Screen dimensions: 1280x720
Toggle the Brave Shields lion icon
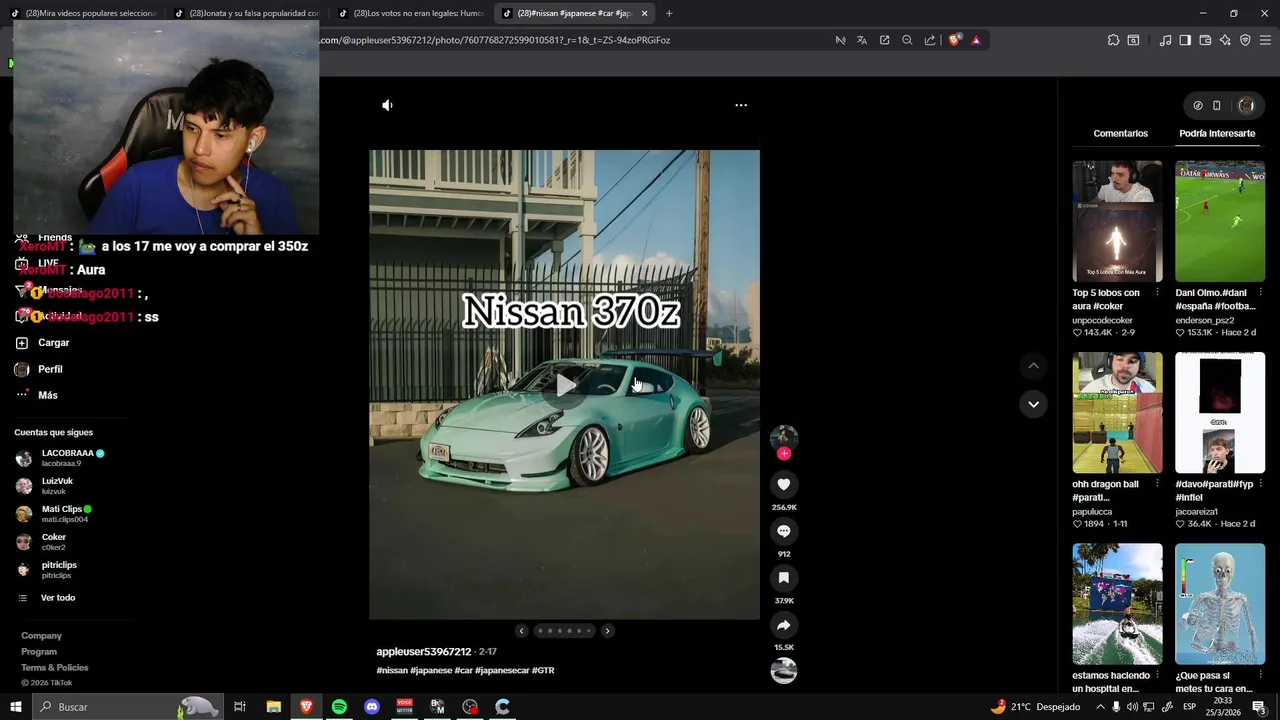pyautogui.click(x=954, y=40)
